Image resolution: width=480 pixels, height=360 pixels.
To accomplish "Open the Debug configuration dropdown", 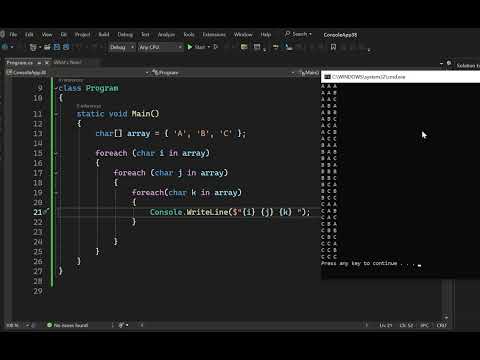I will 122,47.
